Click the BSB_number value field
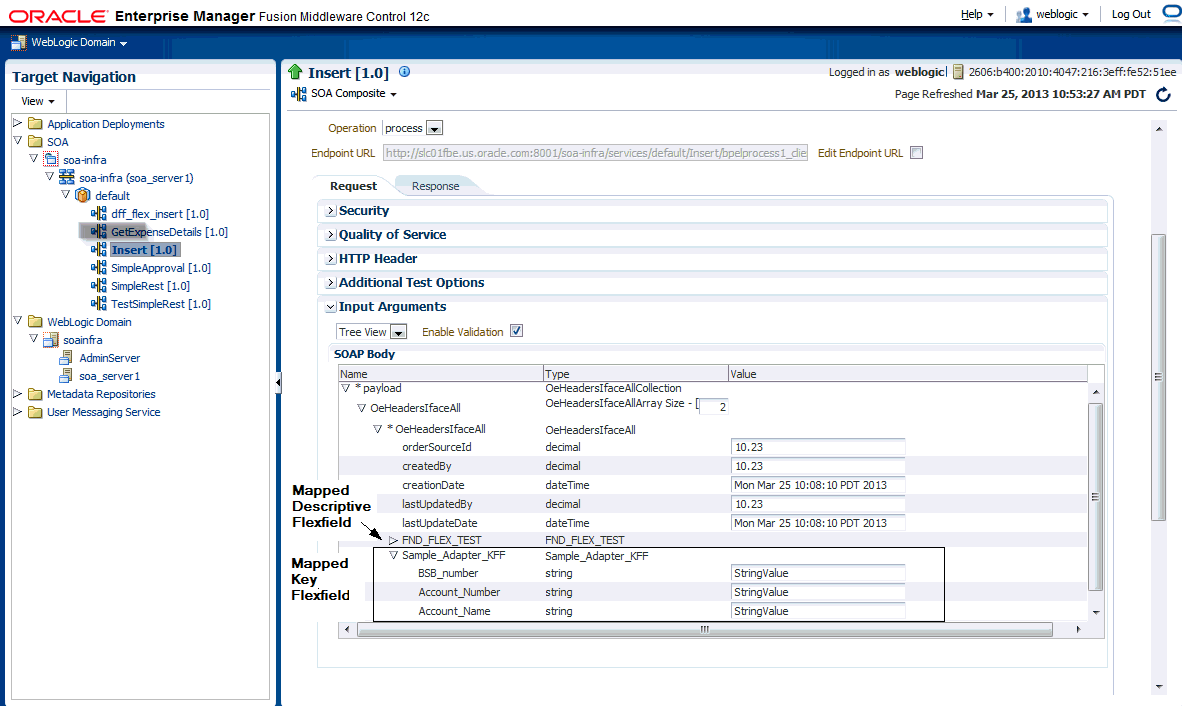 click(818, 573)
